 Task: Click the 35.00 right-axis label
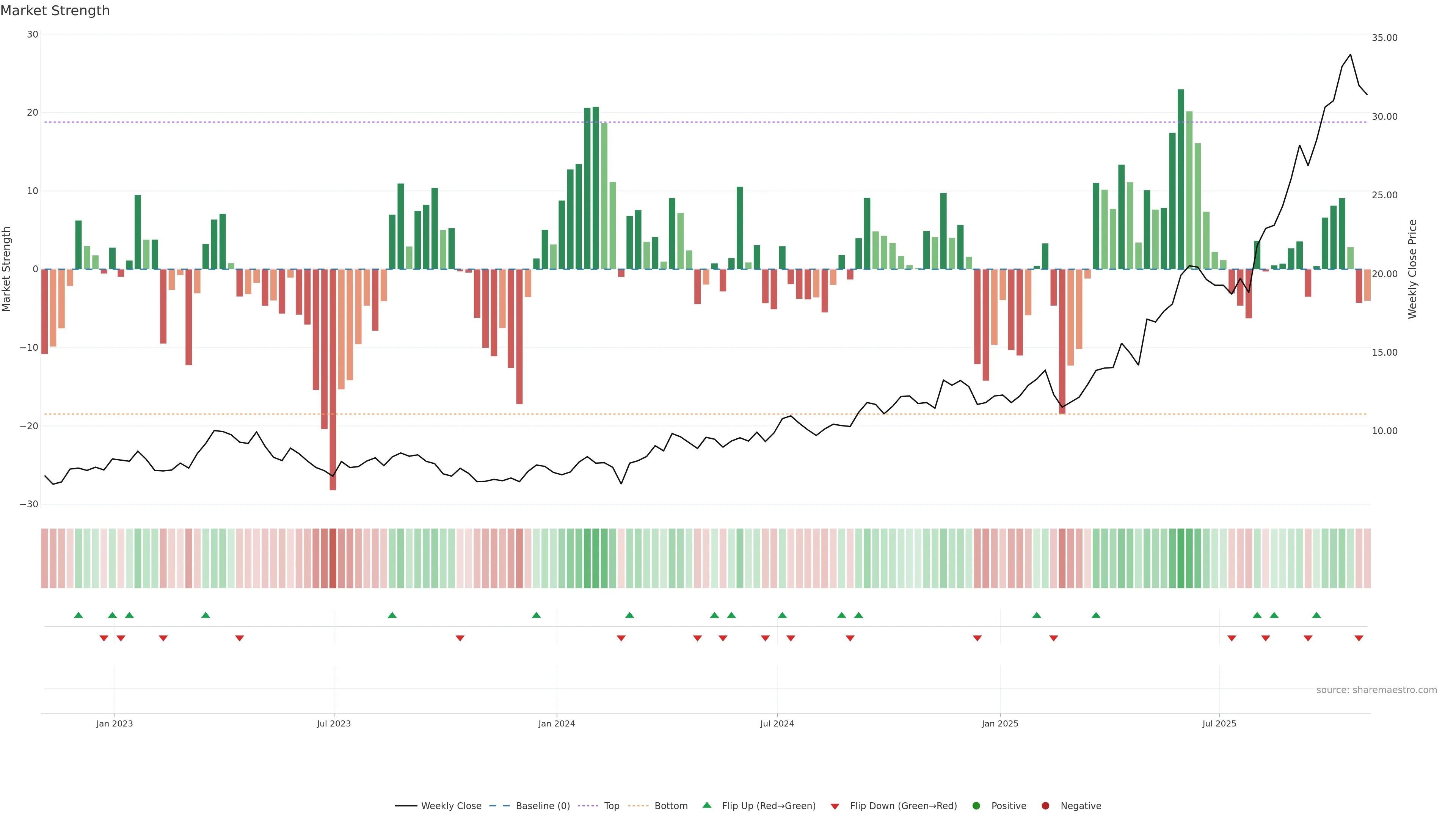tap(1384, 38)
